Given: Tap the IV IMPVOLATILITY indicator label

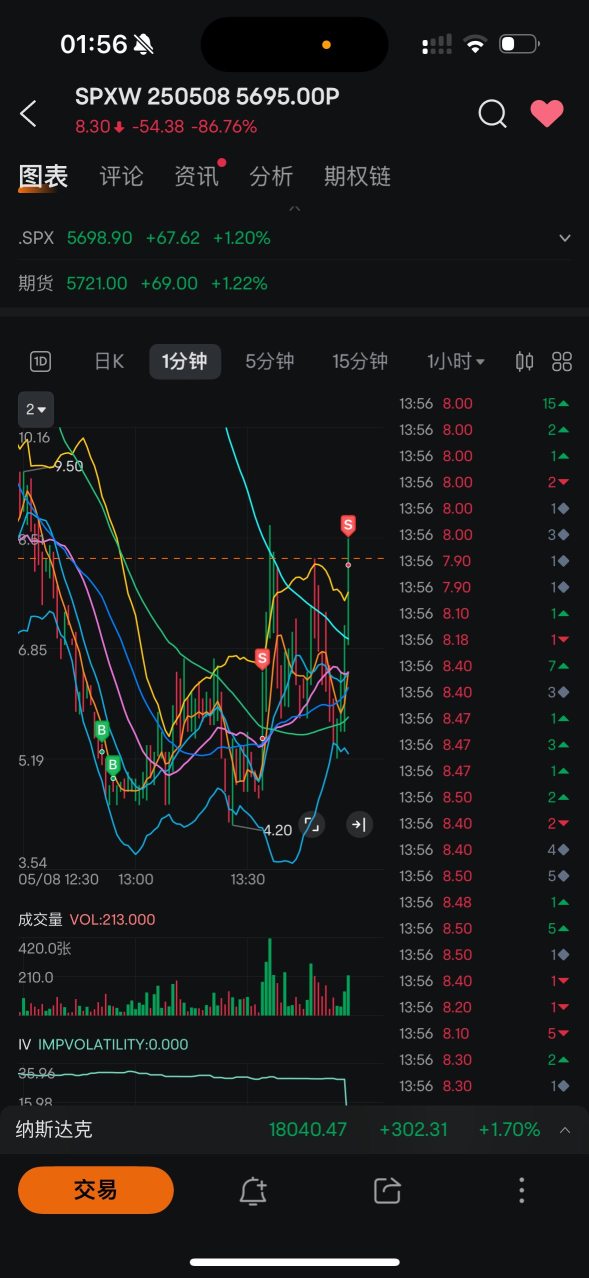Looking at the screenshot, I should (x=103, y=1044).
